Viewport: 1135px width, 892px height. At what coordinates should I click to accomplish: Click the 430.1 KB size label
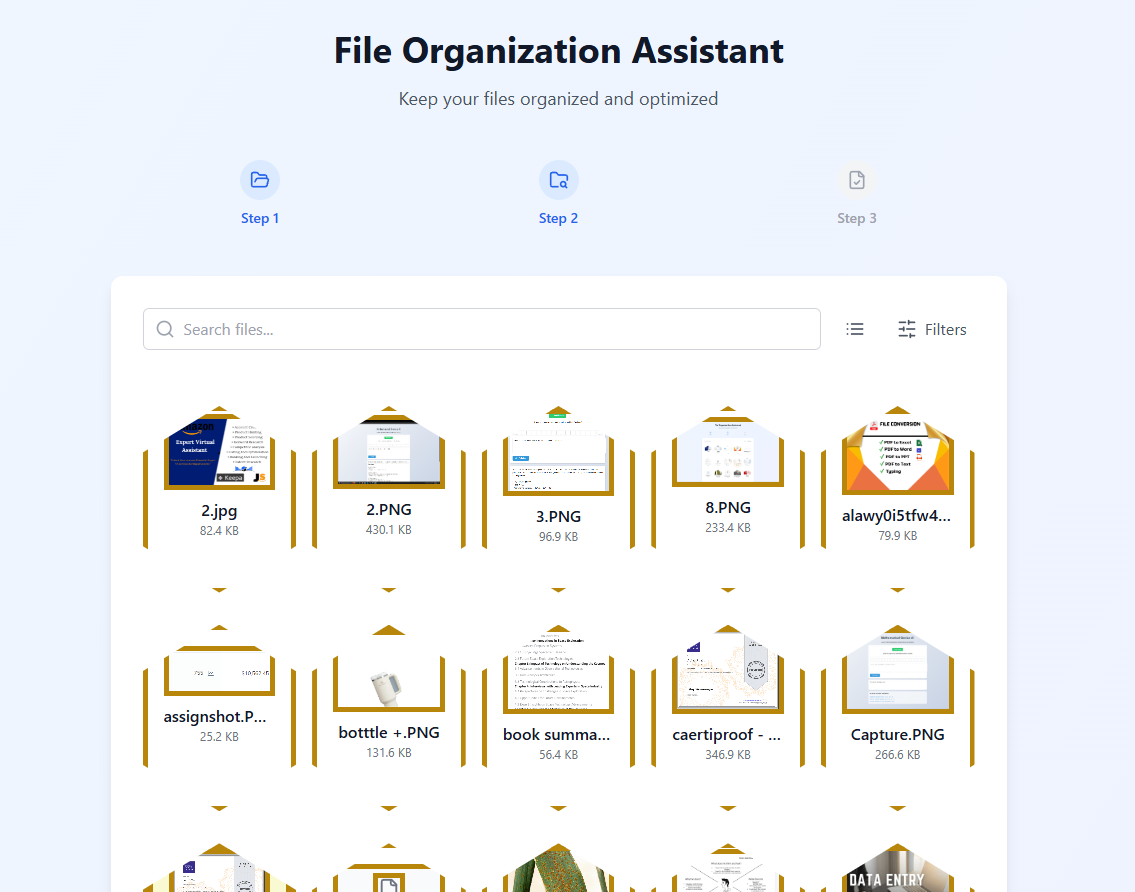click(389, 530)
